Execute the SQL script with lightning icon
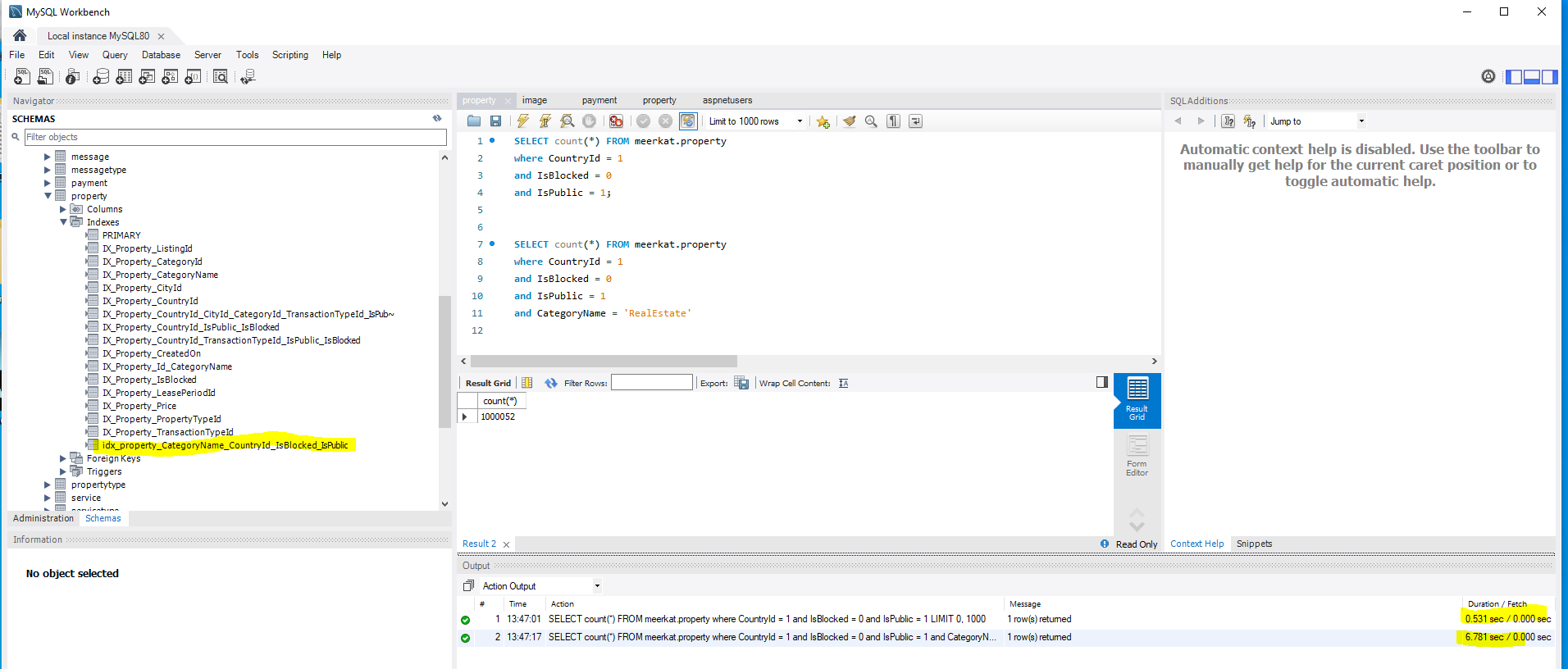Viewport: 1568px width, 669px height. pyautogui.click(x=522, y=121)
